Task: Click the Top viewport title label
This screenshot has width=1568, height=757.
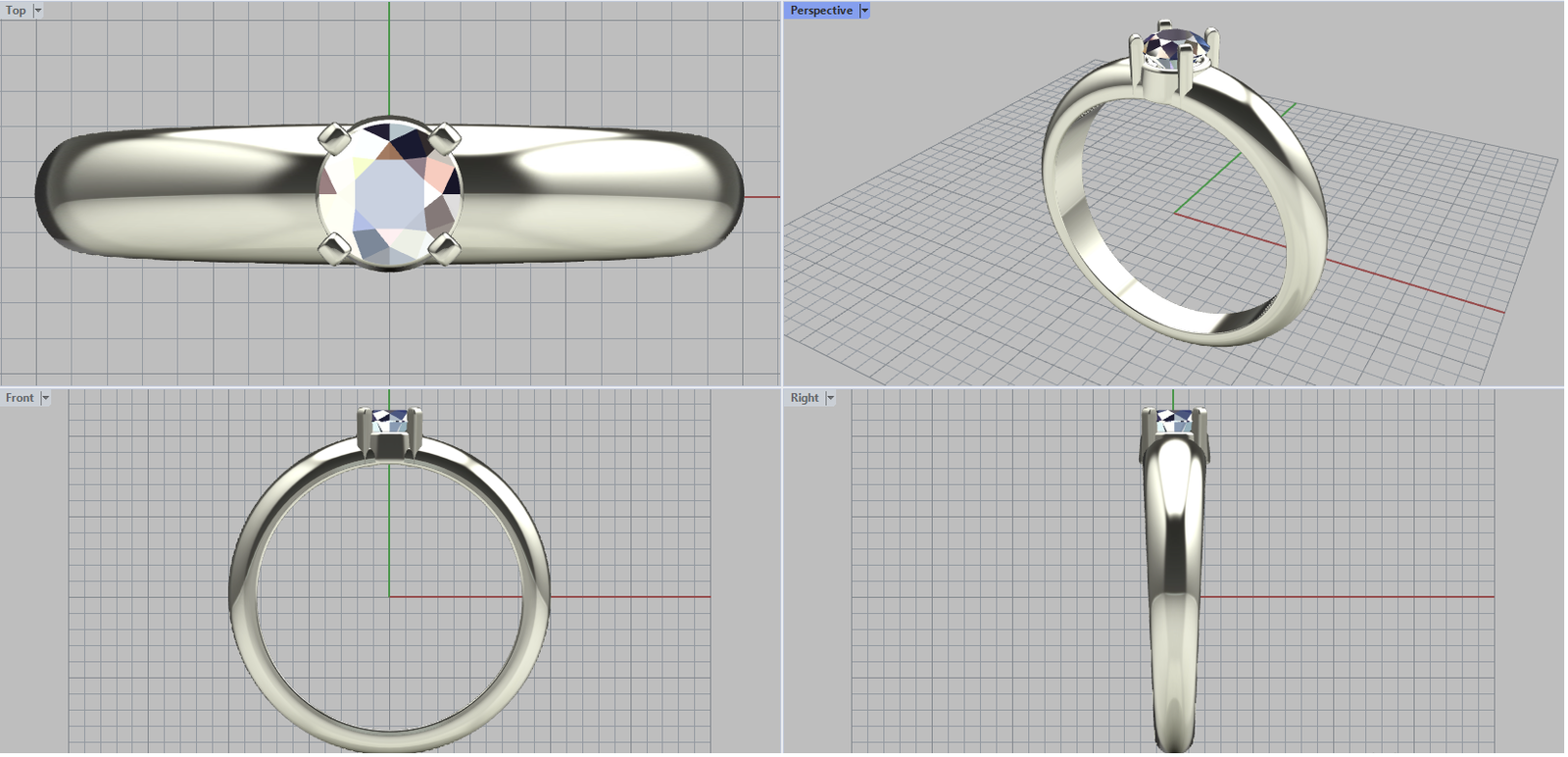Action: pyautogui.click(x=16, y=11)
